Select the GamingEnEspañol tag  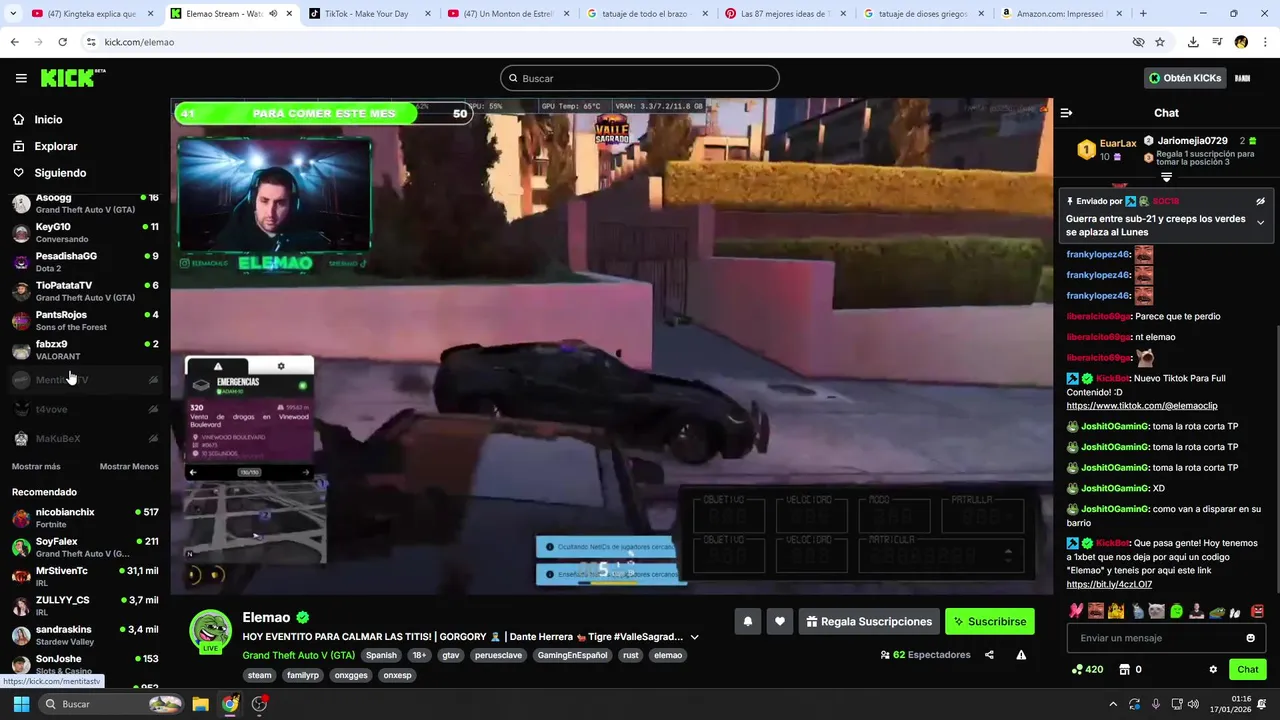pyautogui.click(x=572, y=655)
